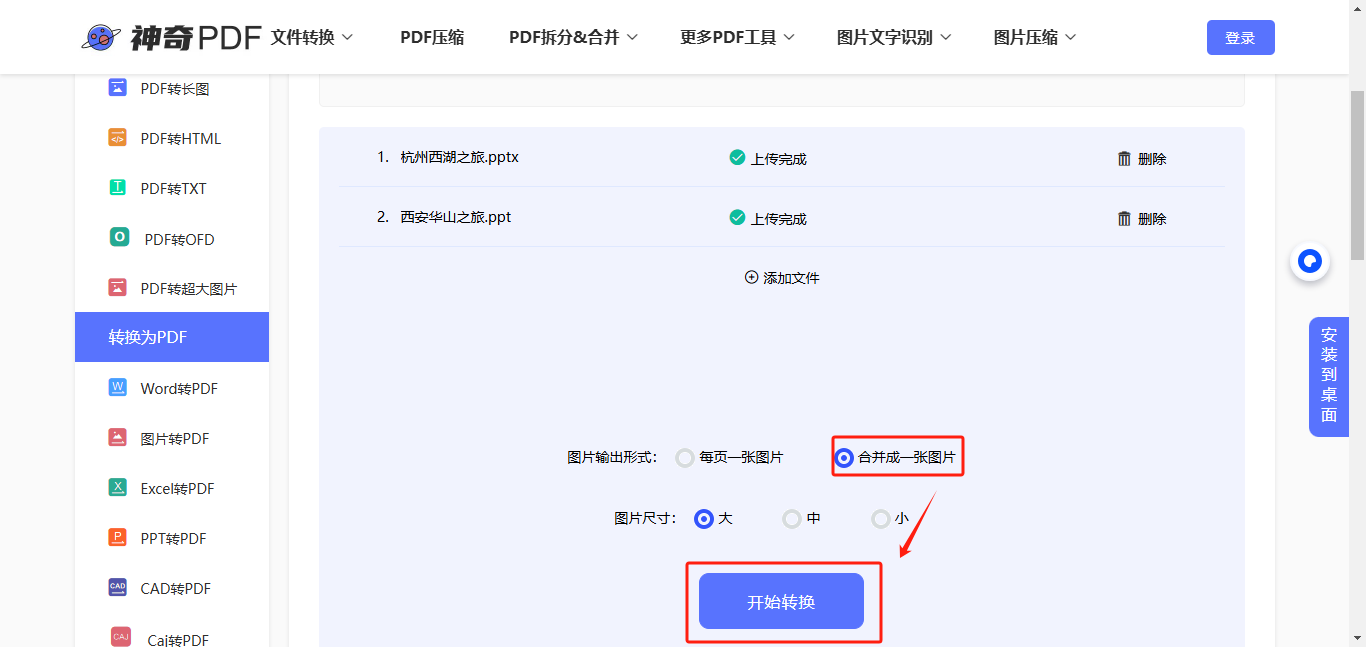
Task: Switch to PDF压缩 menu
Action: click(431, 36)
